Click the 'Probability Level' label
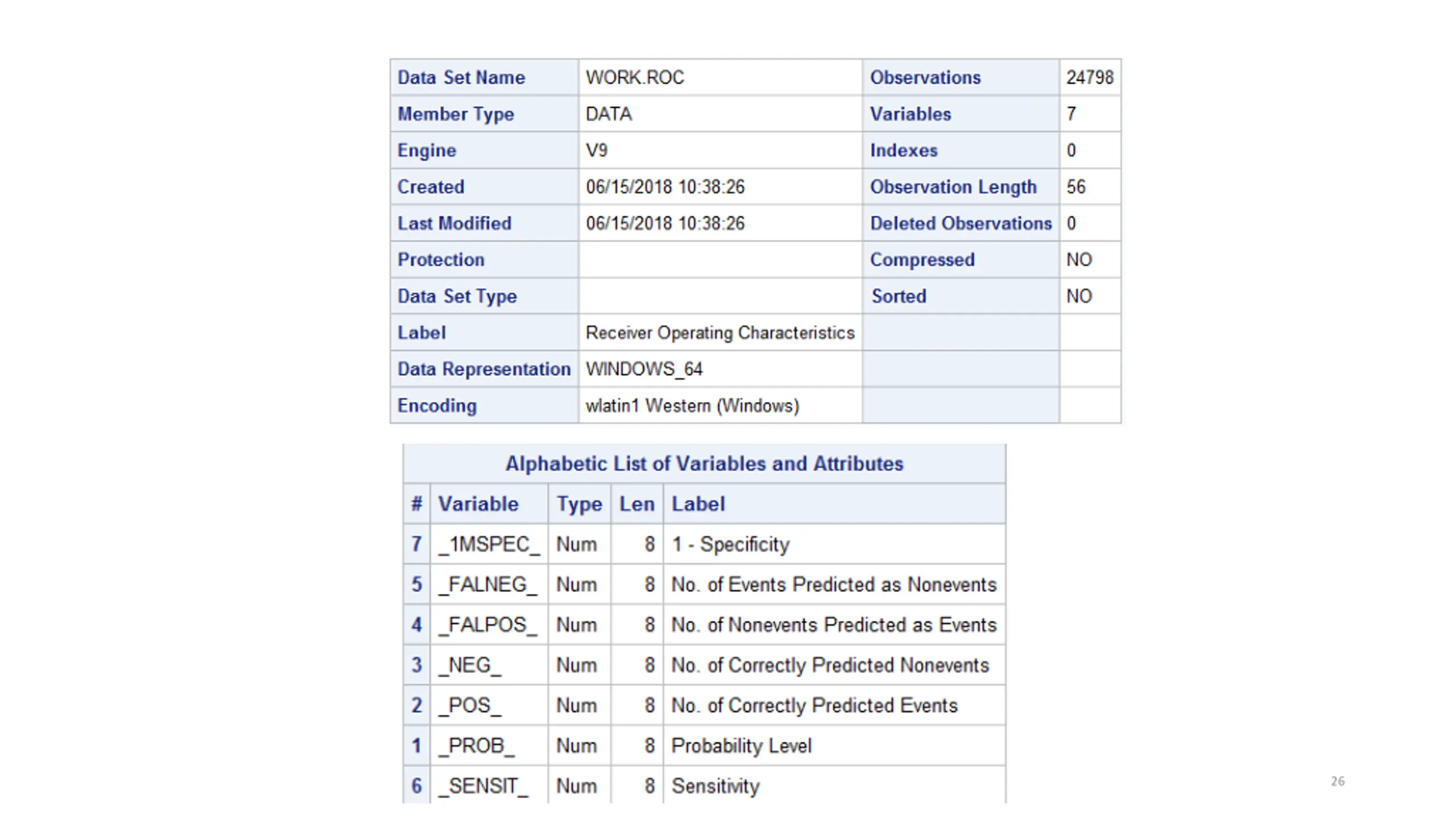The image size is (1456, 819). pyautogui.click(x=741, y=746)
